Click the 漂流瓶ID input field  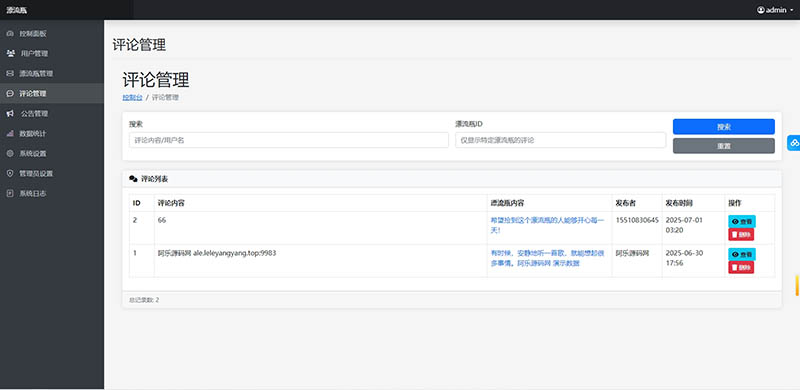pyautogui.click(x=560, y=140)
